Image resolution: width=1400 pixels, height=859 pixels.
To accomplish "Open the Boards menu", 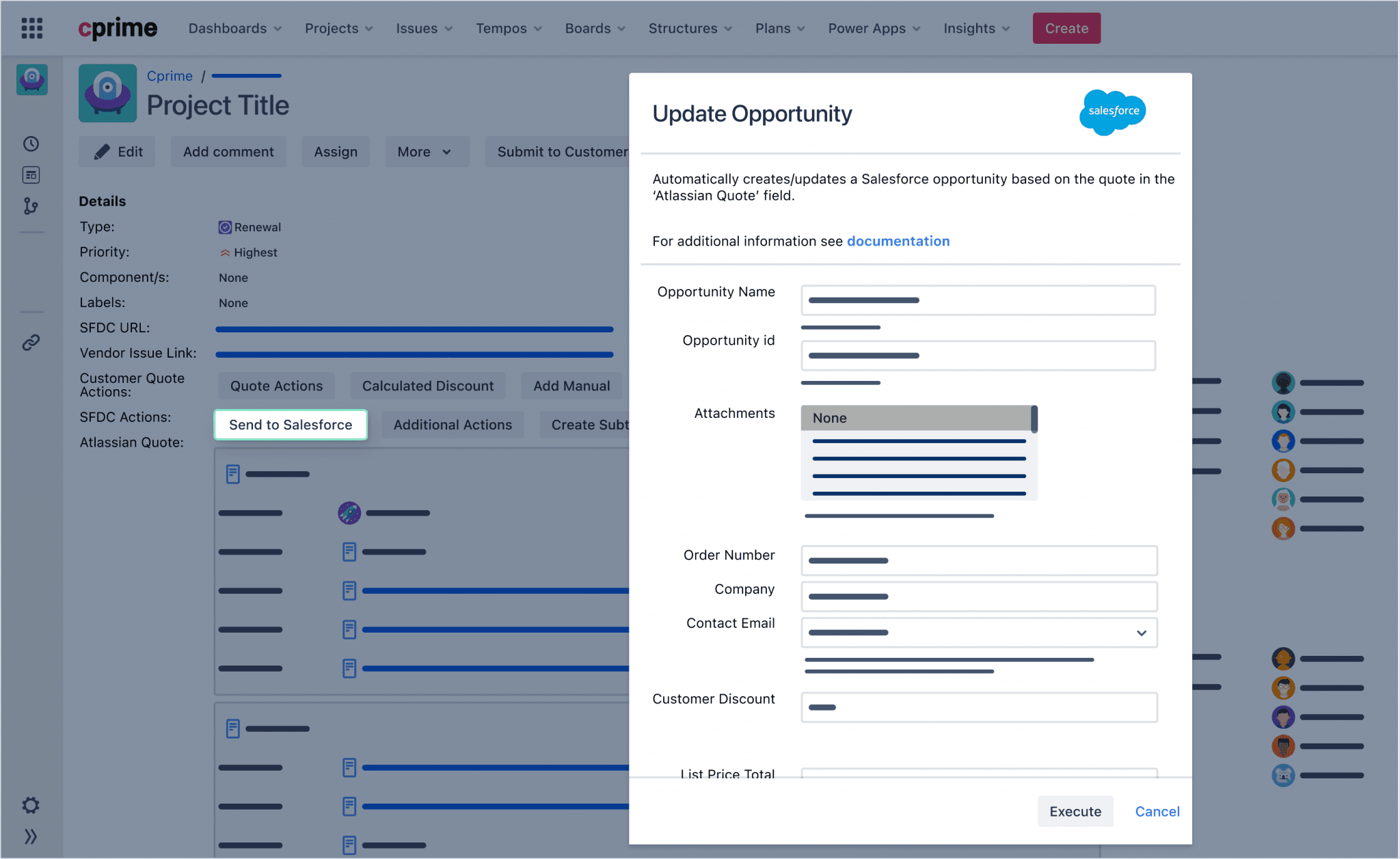I will [x=595, y=28].
